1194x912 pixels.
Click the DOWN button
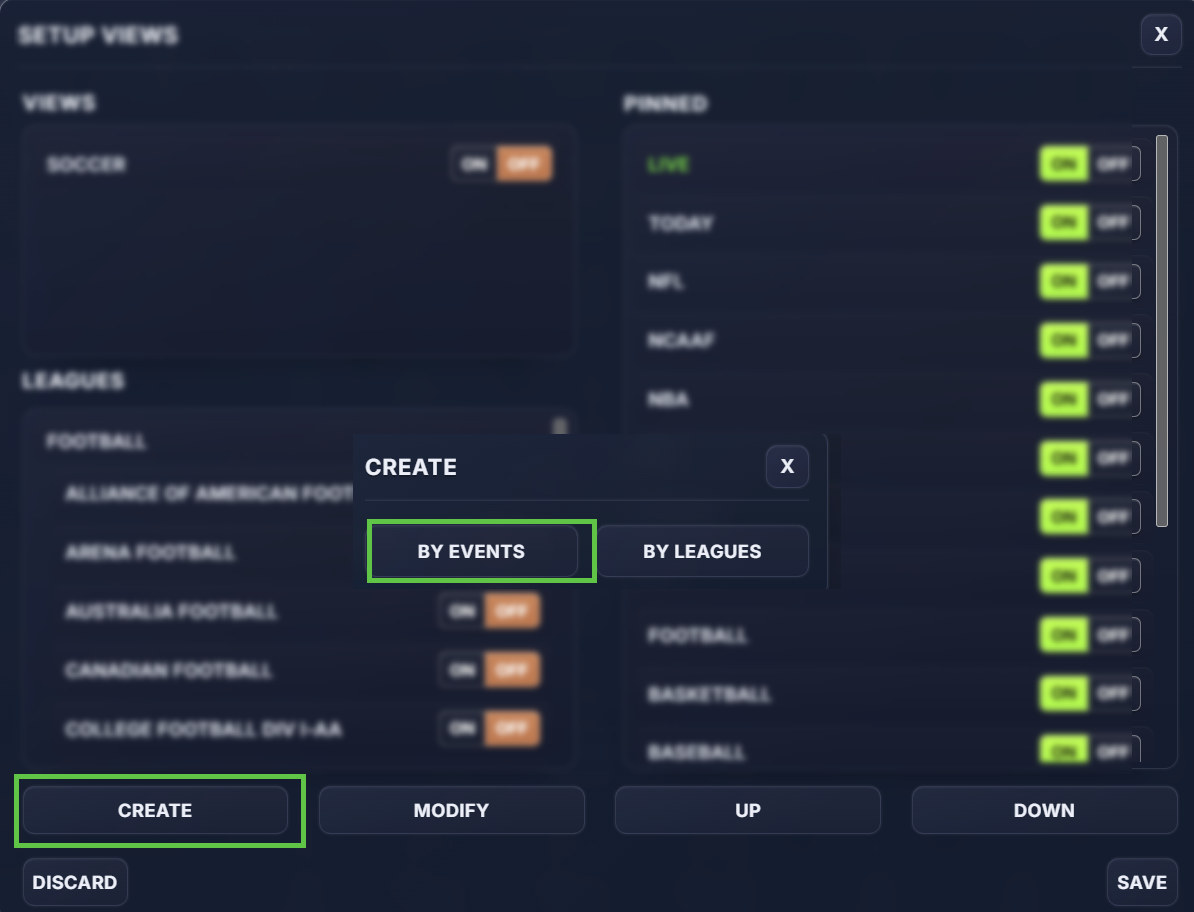[x=1044, y=810]
